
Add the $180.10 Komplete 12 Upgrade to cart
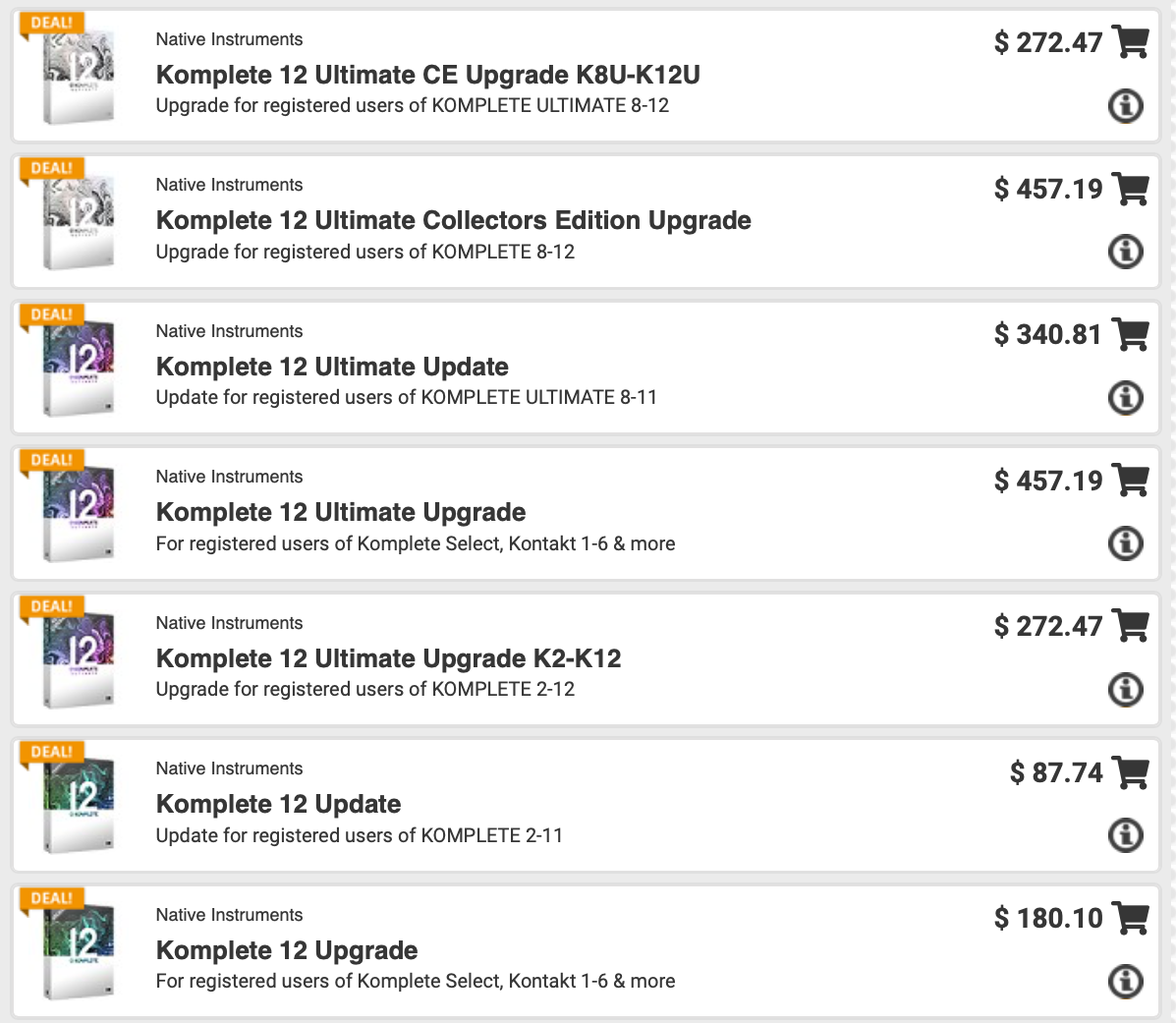1131,918
